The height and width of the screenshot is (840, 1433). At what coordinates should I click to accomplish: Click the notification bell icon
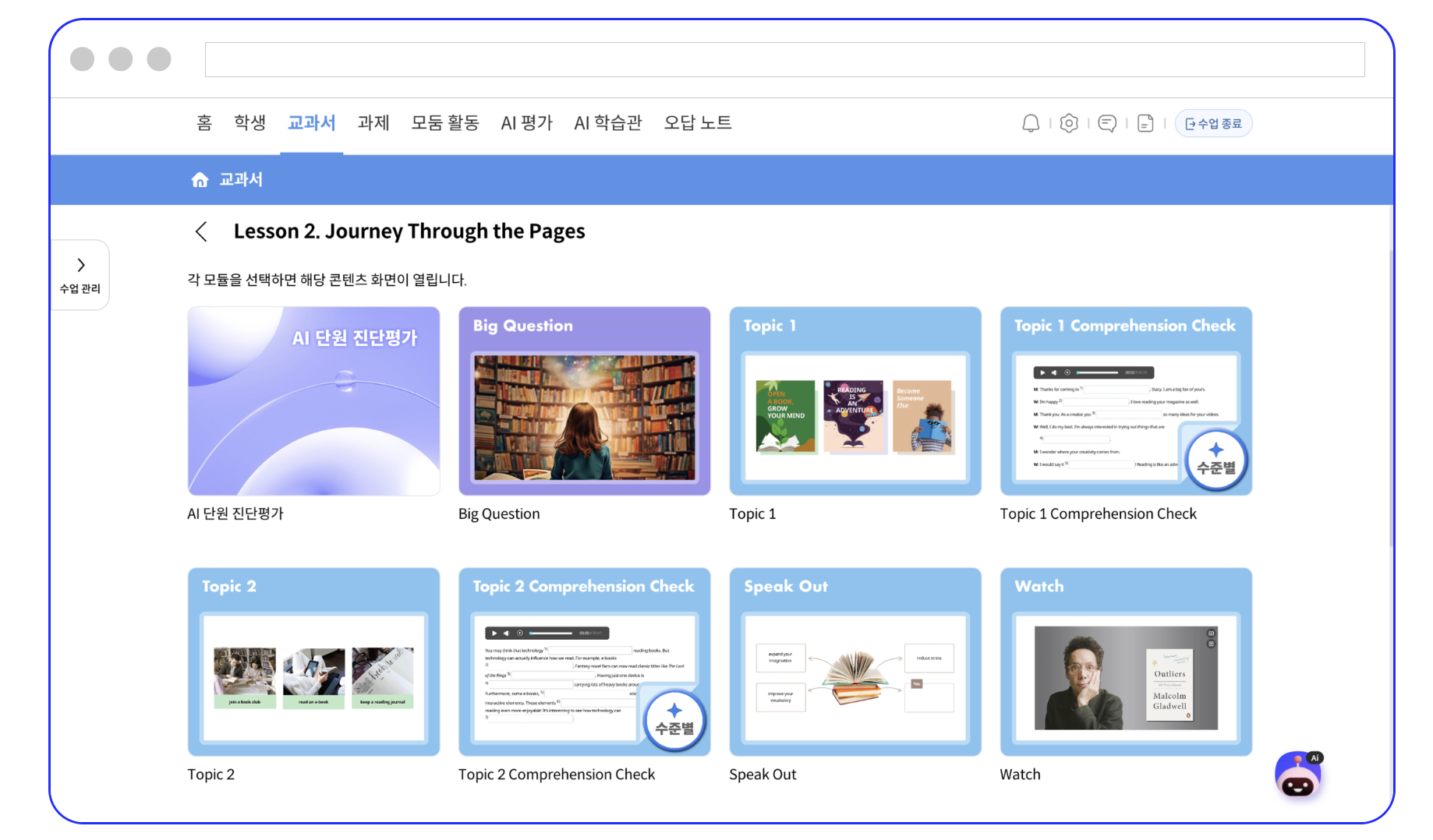1030,123
